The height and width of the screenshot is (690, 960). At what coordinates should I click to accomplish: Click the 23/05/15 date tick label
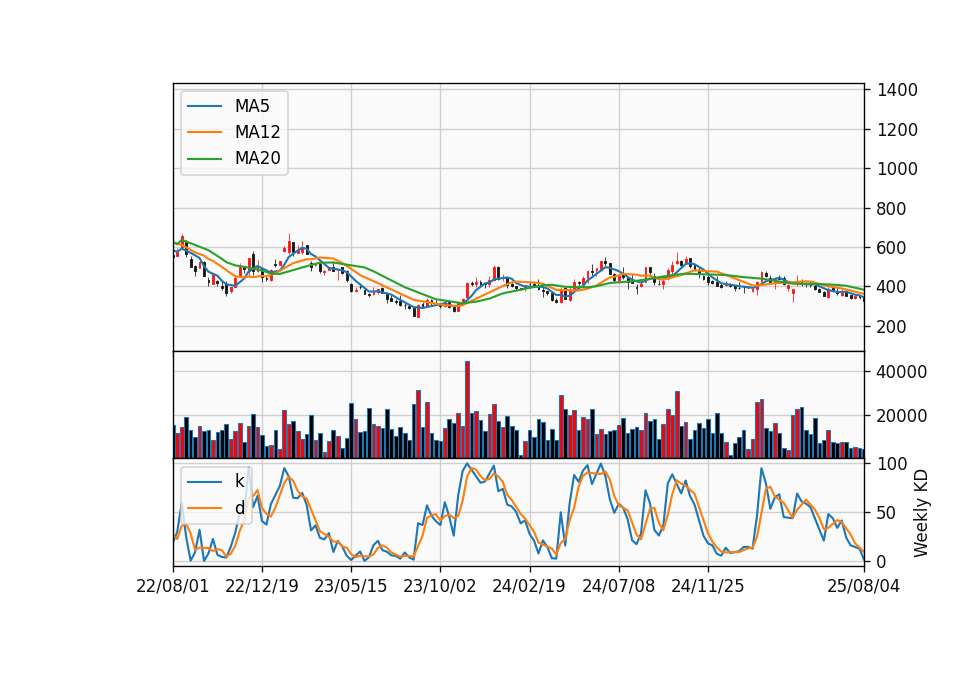pos(351,586)
